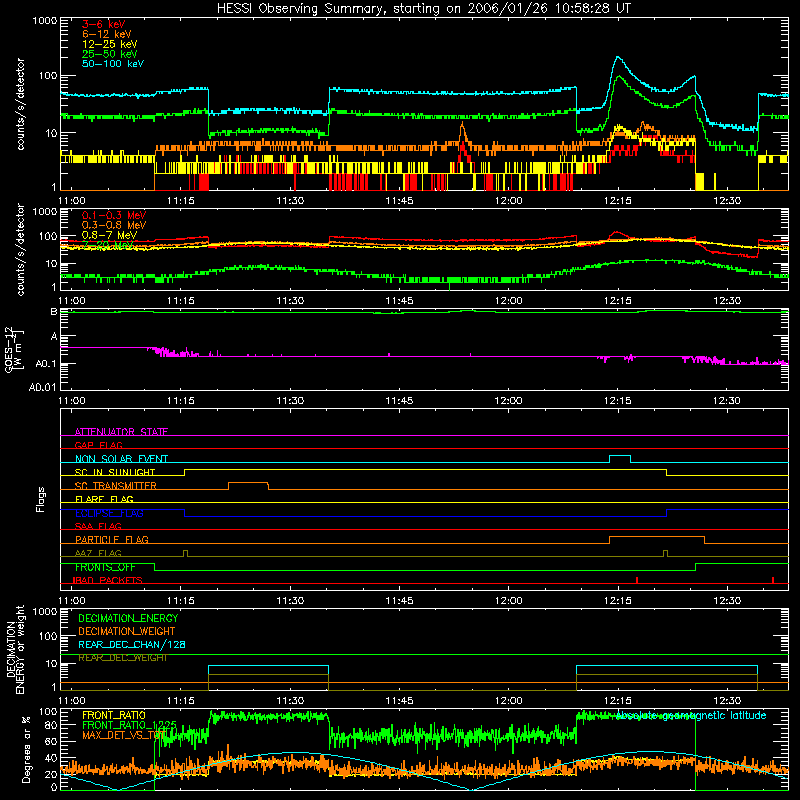Image resolution: width=800 pixels, height=800 pixels.
Task: Click the 'DECIMATION ENERGY or weight' axis label
Action: 15,649
